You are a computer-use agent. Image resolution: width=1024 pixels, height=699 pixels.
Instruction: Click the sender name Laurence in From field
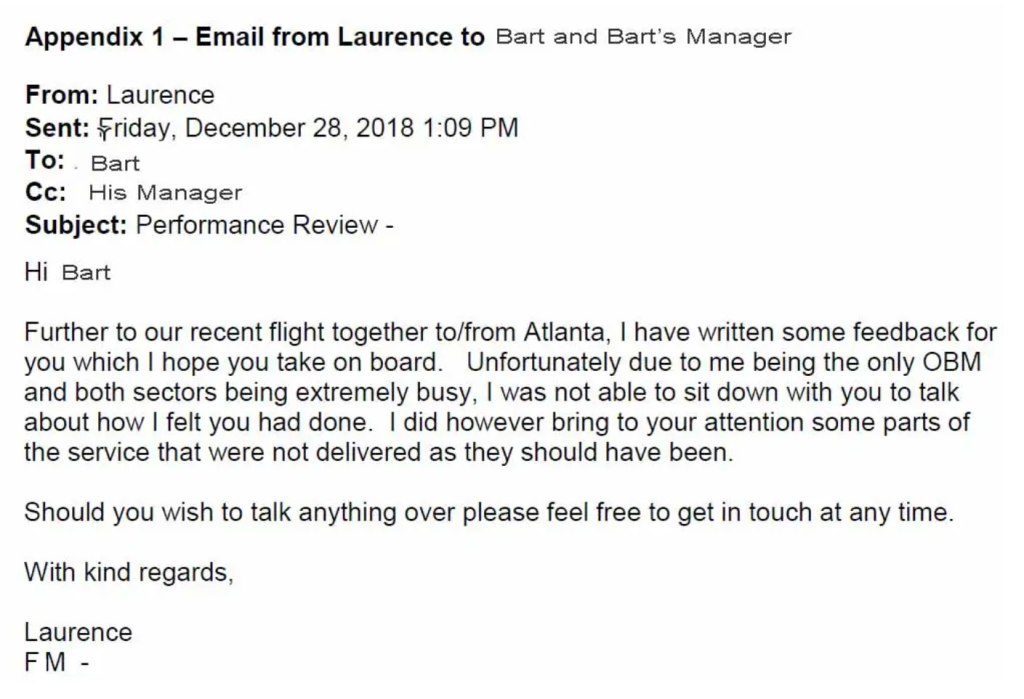point(160,95)
